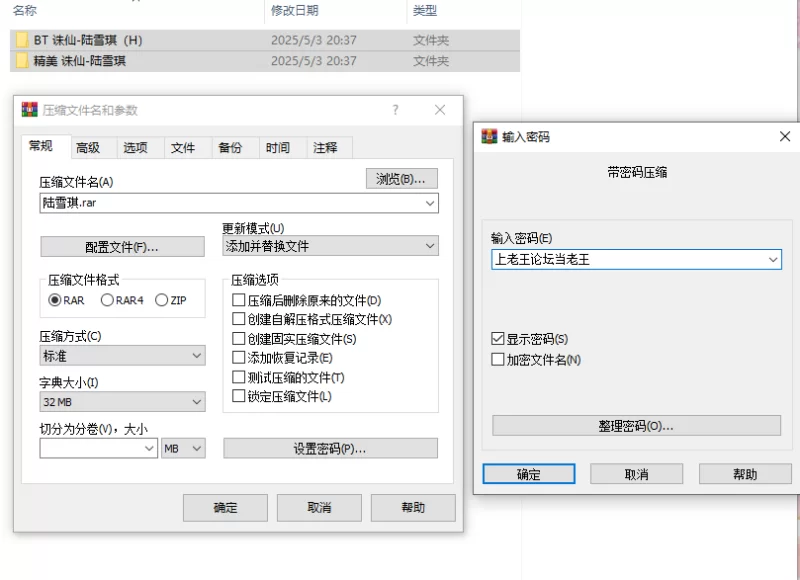Click the 整理密码(O)... button
The width and height of the screenshot is (800, 580).
point(636,425)
